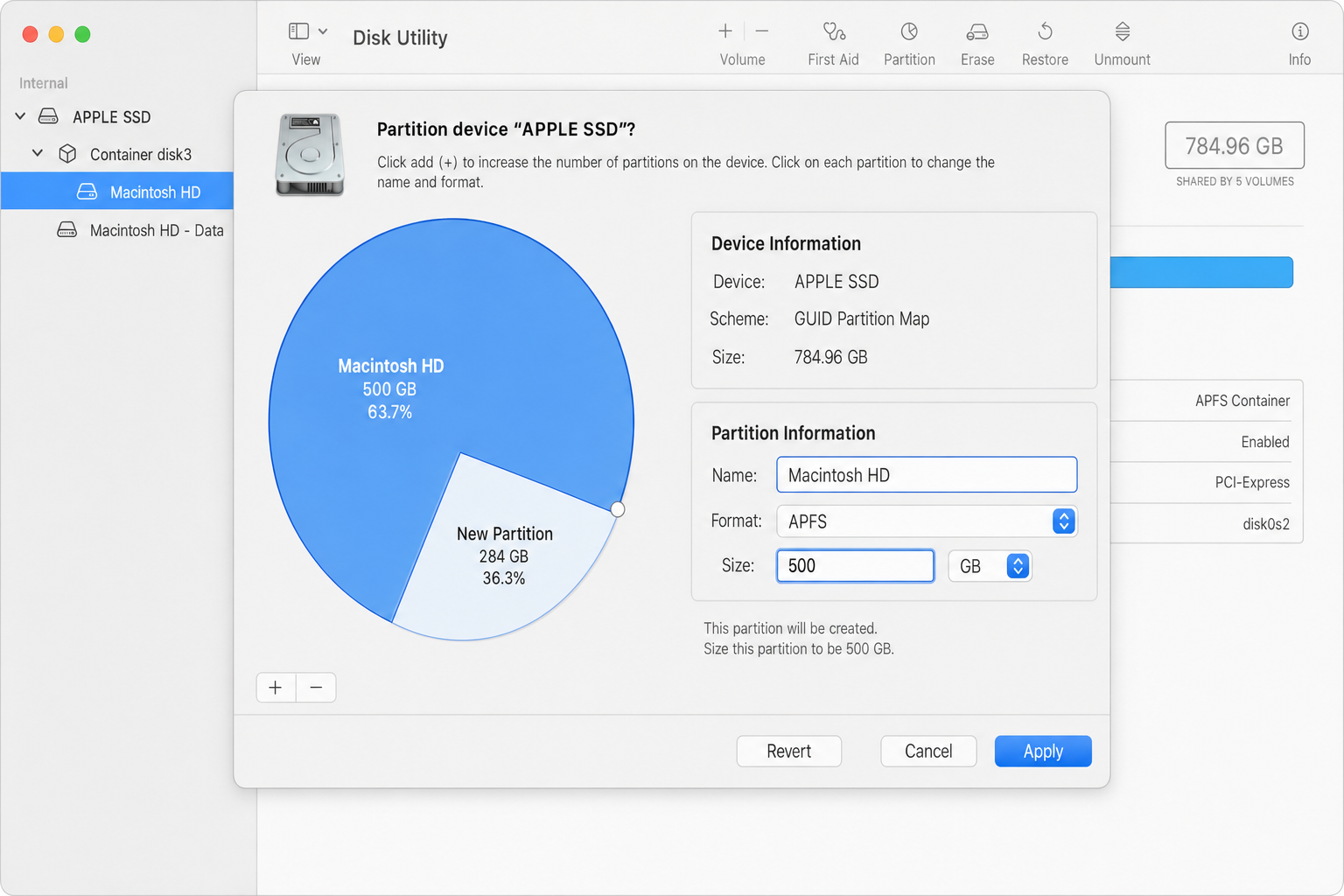1344x896 pixels.
Task: Click the Partition Information heading
Action: pyautogui.click(x=793, y=433)
